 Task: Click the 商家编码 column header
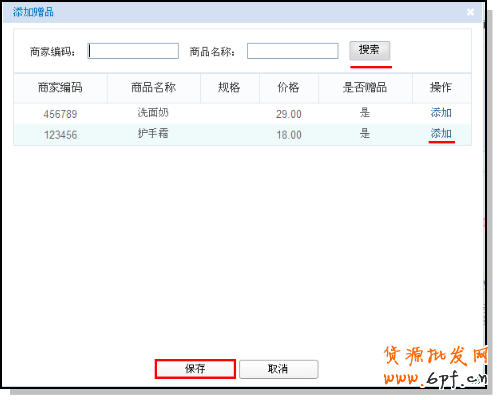pyautogui.click(x=60, y=88)
